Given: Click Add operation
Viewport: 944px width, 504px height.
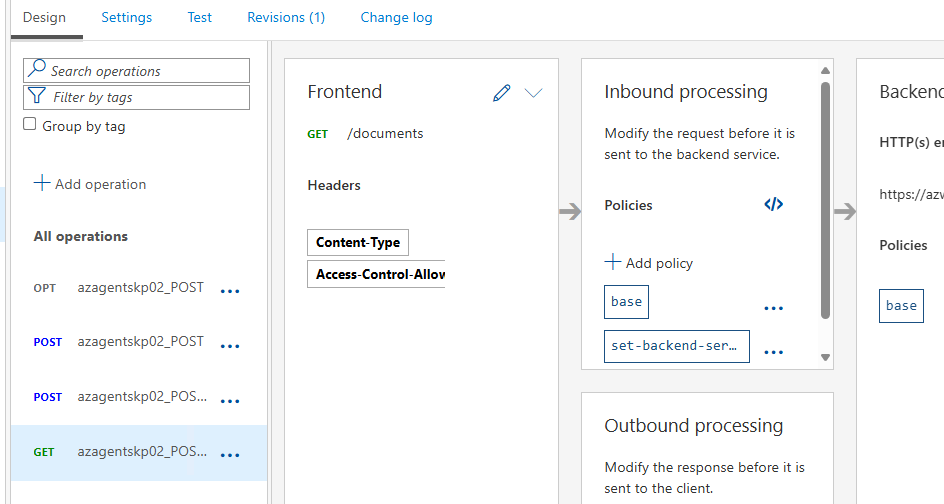Looking at the screenshot, I should pos(90,184).
